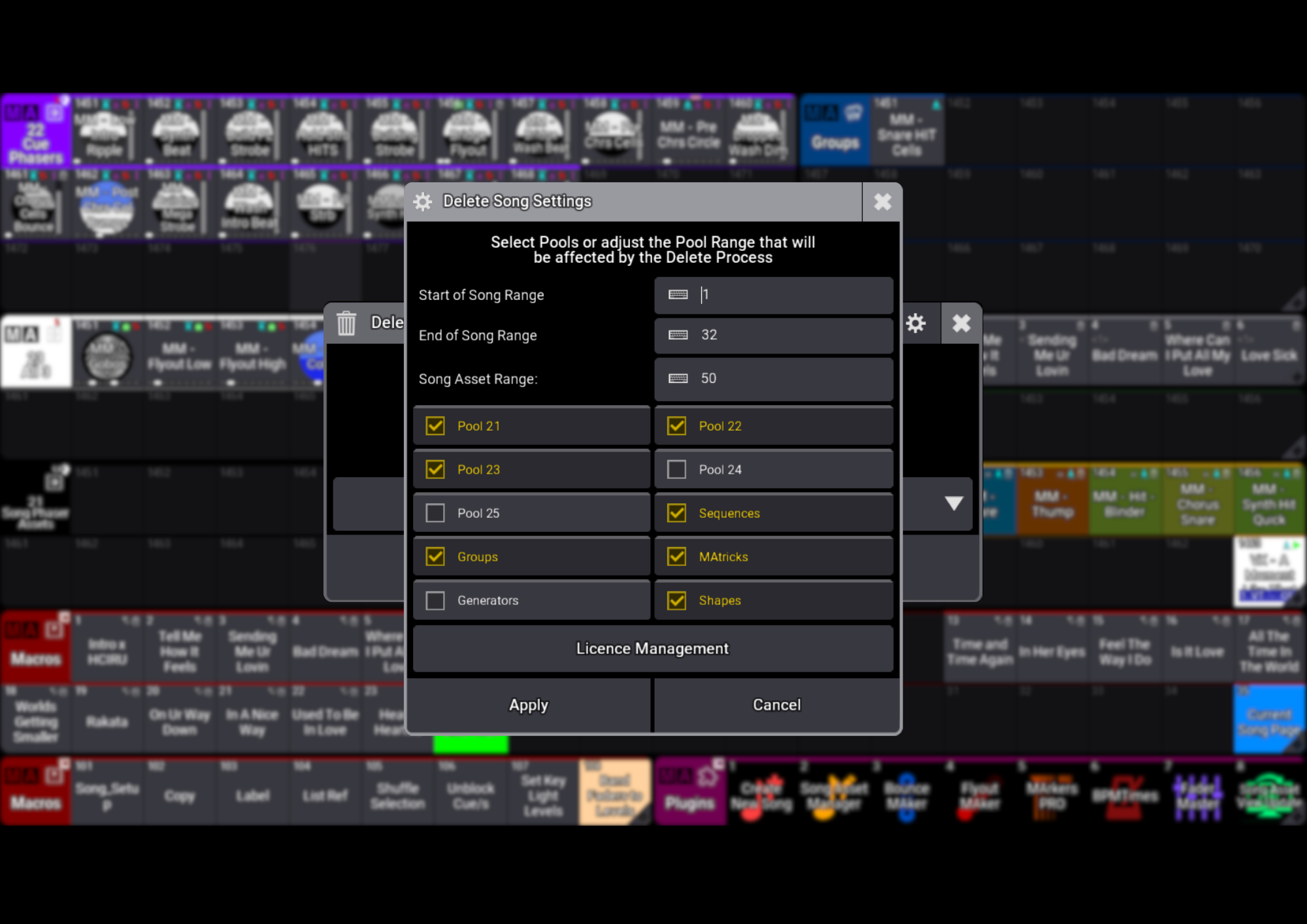1307x924 pixels.
Task: Tick the Pool 21 checkbox
Action: pos(435,426)
